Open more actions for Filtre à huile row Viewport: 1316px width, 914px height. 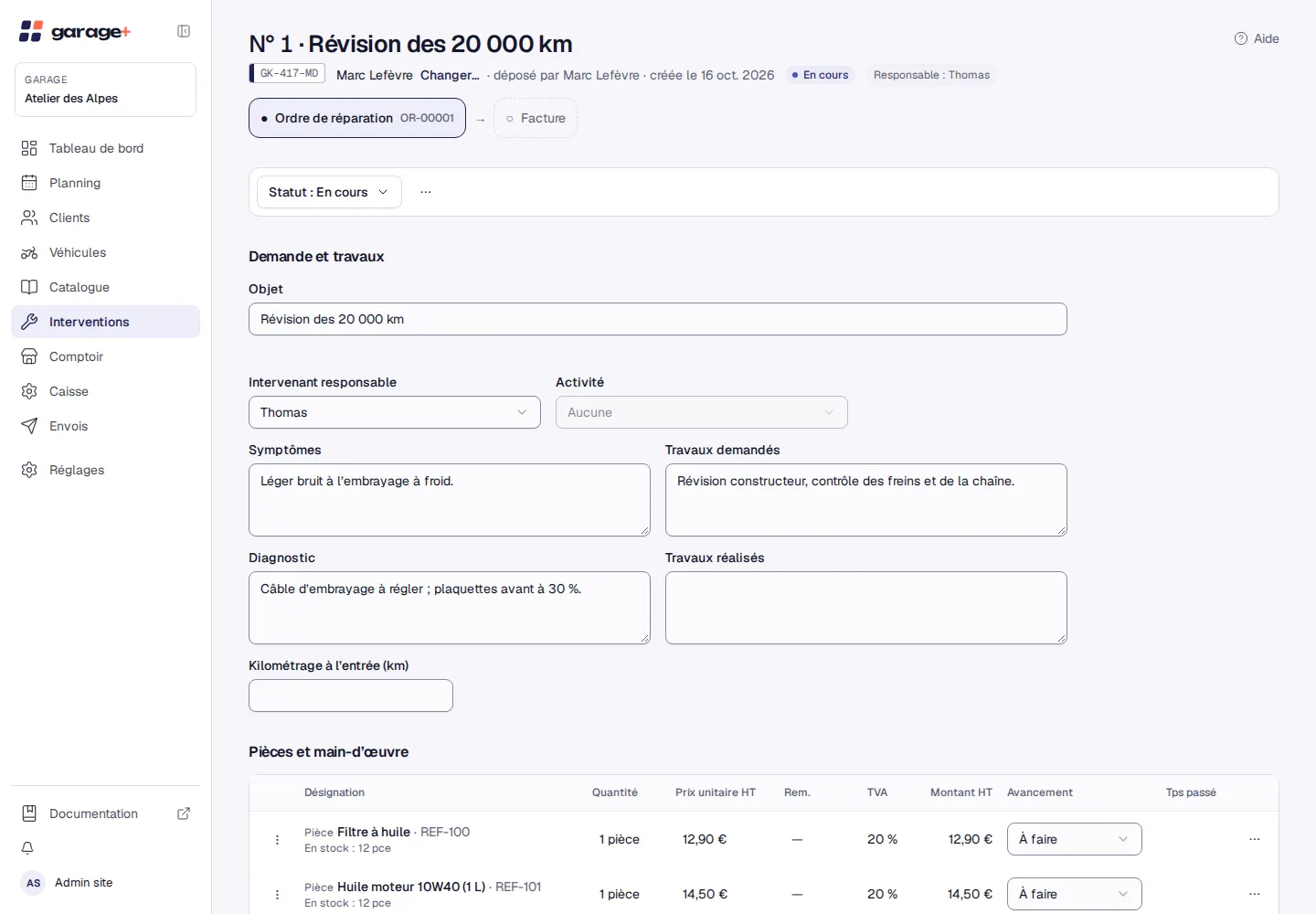[x=1255, y=839]
